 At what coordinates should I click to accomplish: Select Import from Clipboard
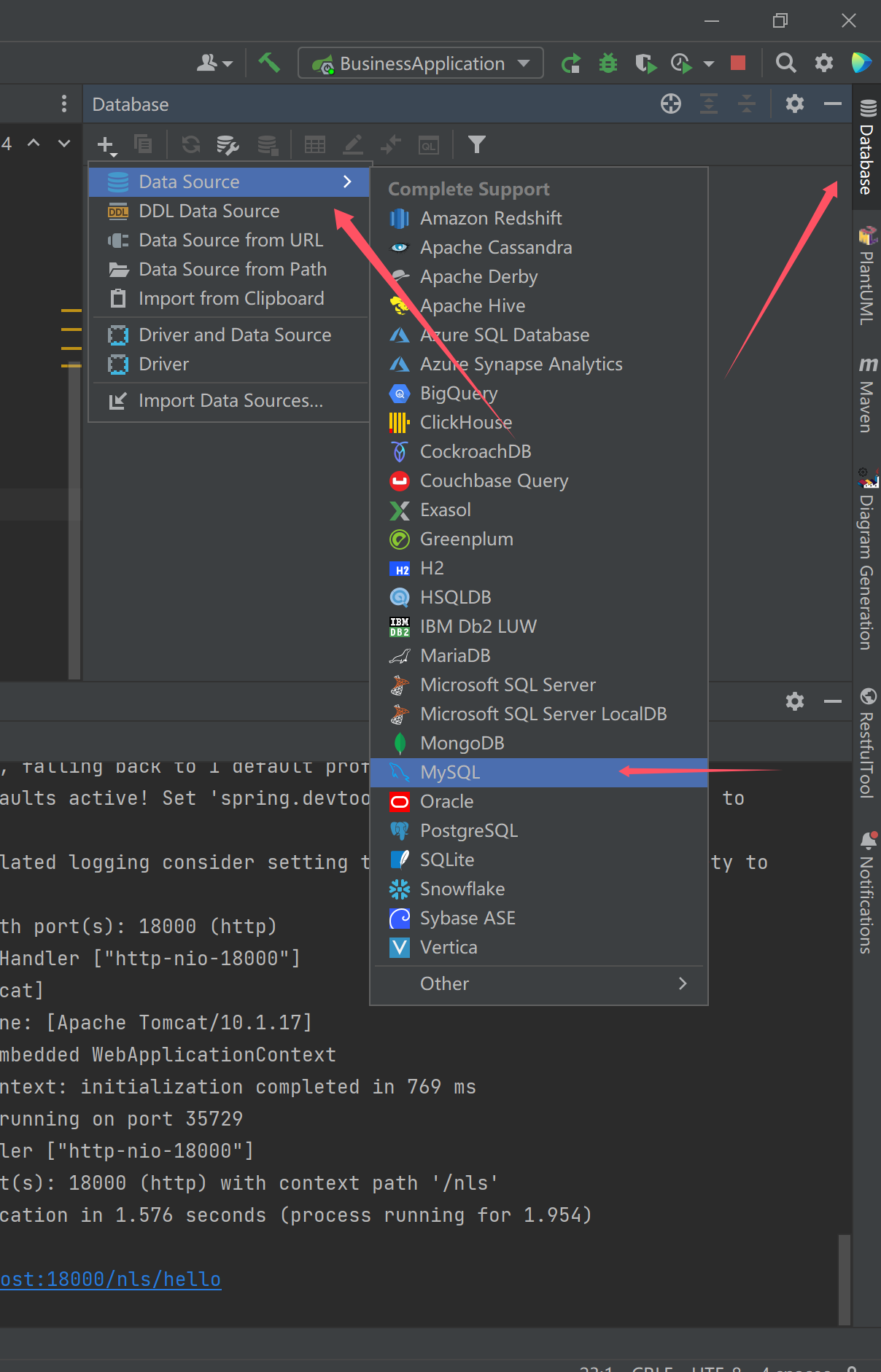[230, 298]
